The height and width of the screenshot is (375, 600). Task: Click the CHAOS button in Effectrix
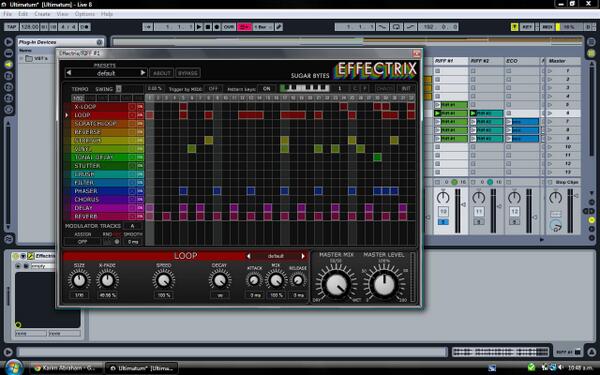tap(384, 88)
